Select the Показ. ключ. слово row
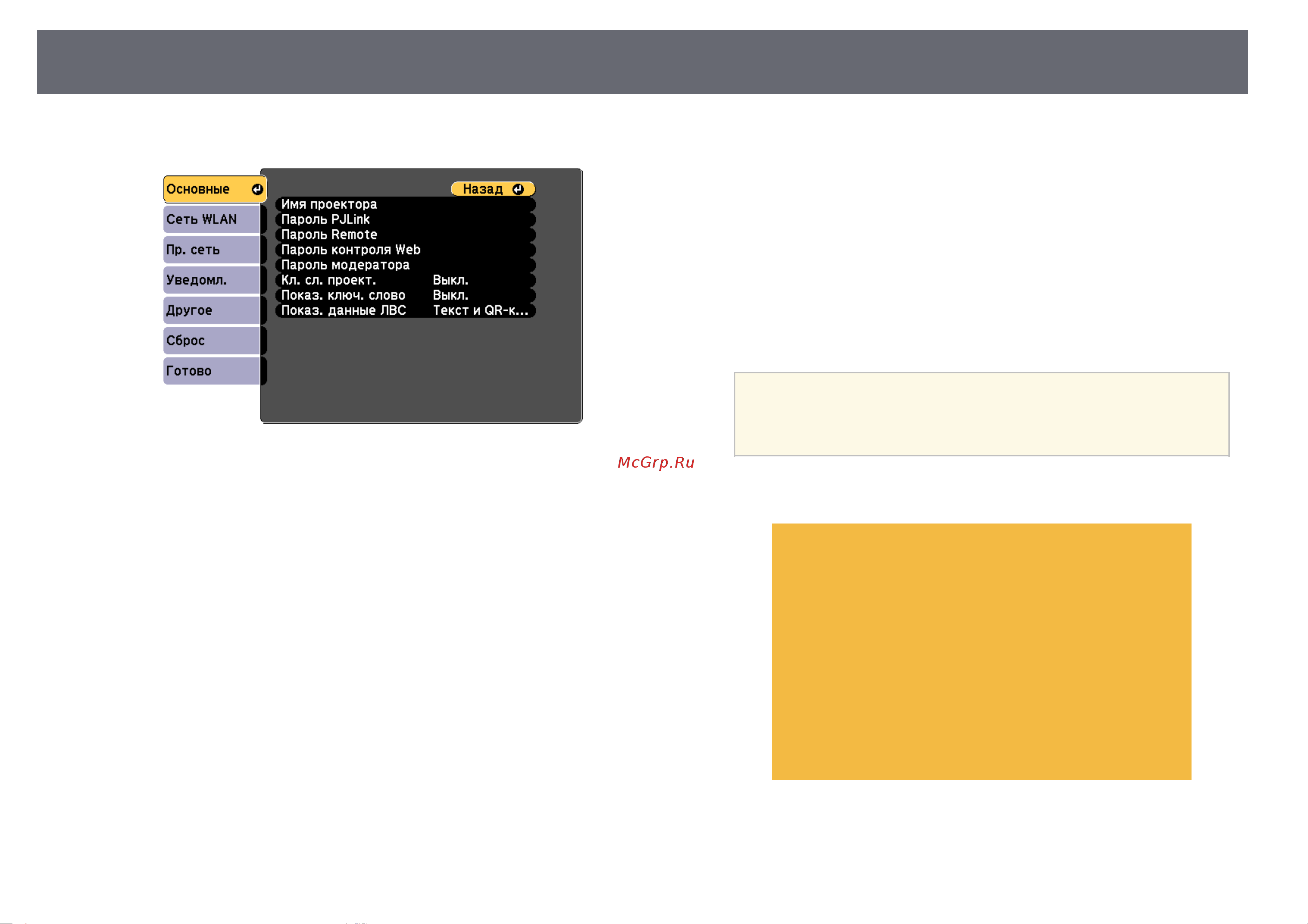This screenshot has height=924, width=1308. pos(406,295)
